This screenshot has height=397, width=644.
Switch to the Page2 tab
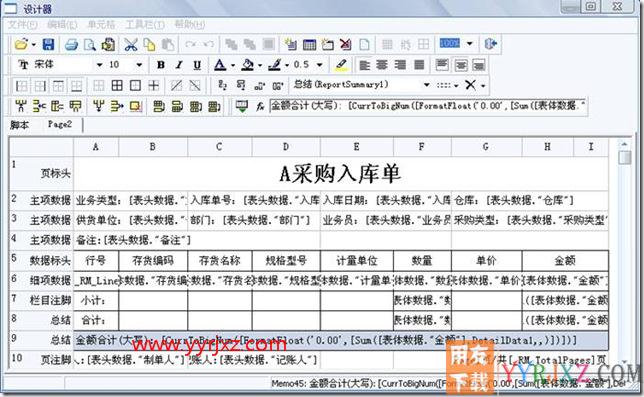tap(60, 124)
